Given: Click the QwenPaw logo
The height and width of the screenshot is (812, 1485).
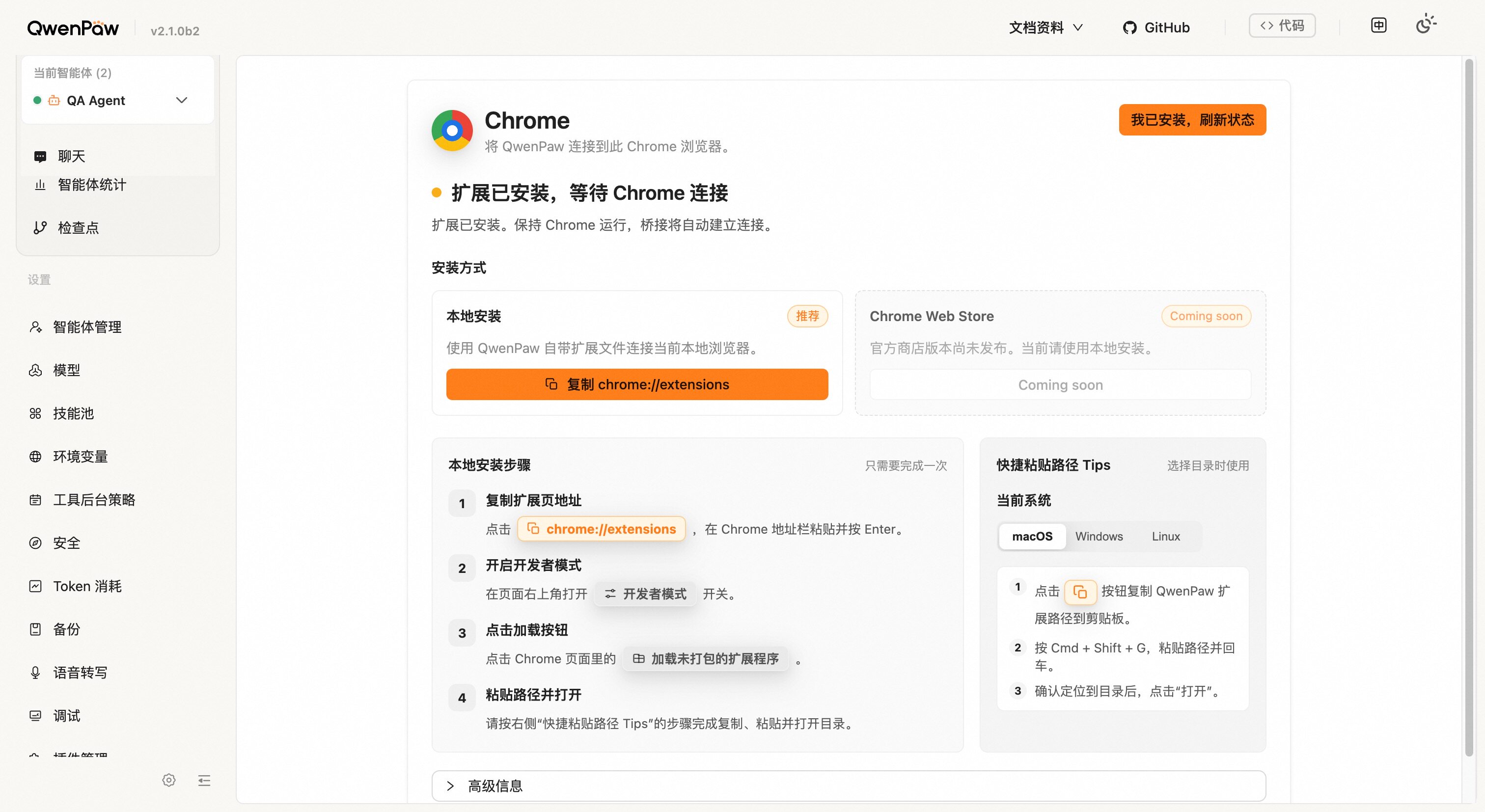Looking at the screenshot, I should click(x=73, y=28).
